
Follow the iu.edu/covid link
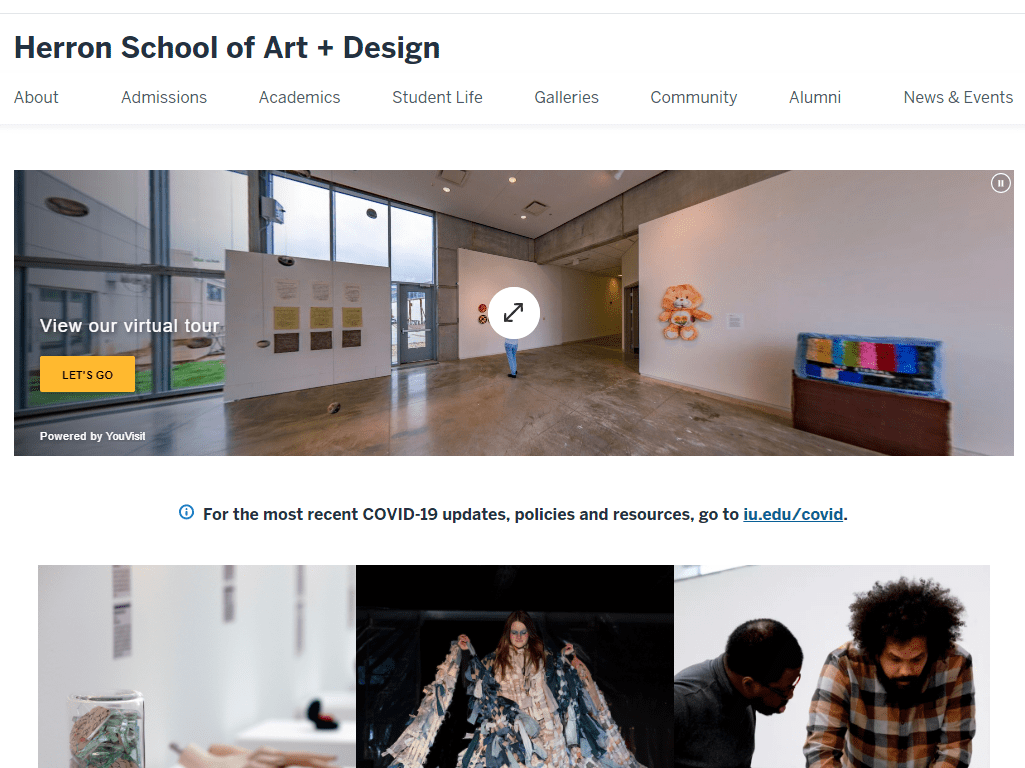(793, 514)
